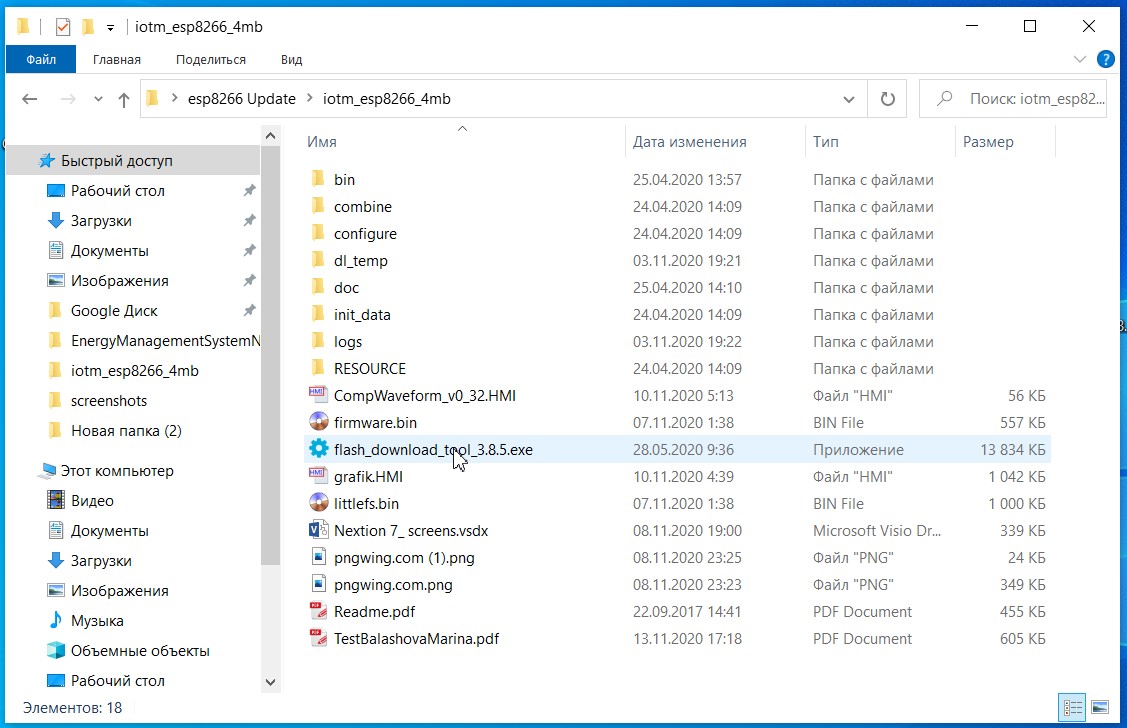Viewport: 1127px width, 728px height.
Task: Expand the address bar history dropdown
Action: click(849, 99)
